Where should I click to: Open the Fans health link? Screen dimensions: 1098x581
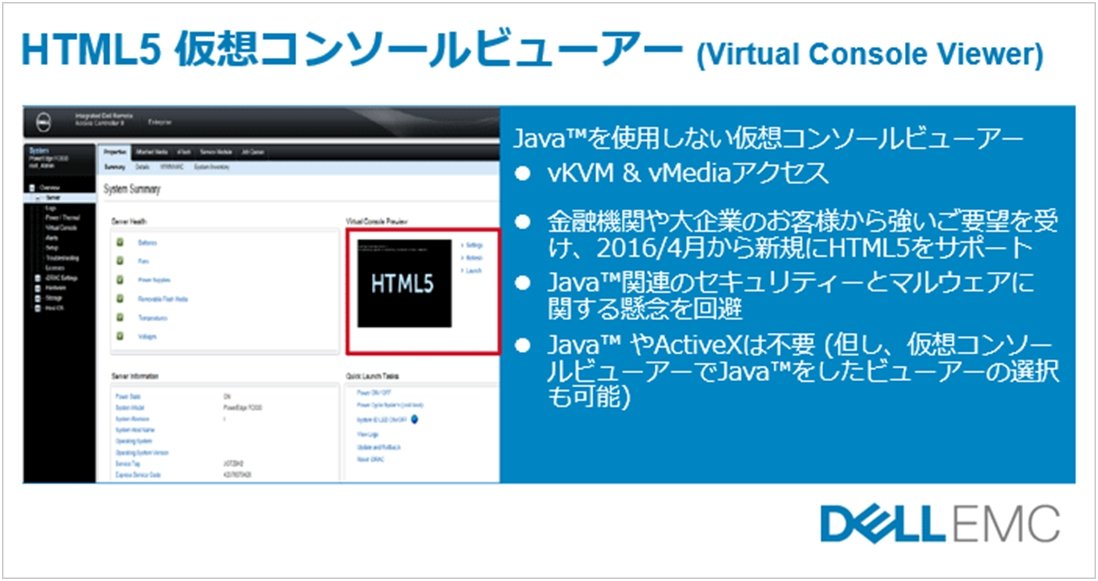coord(143,261)
